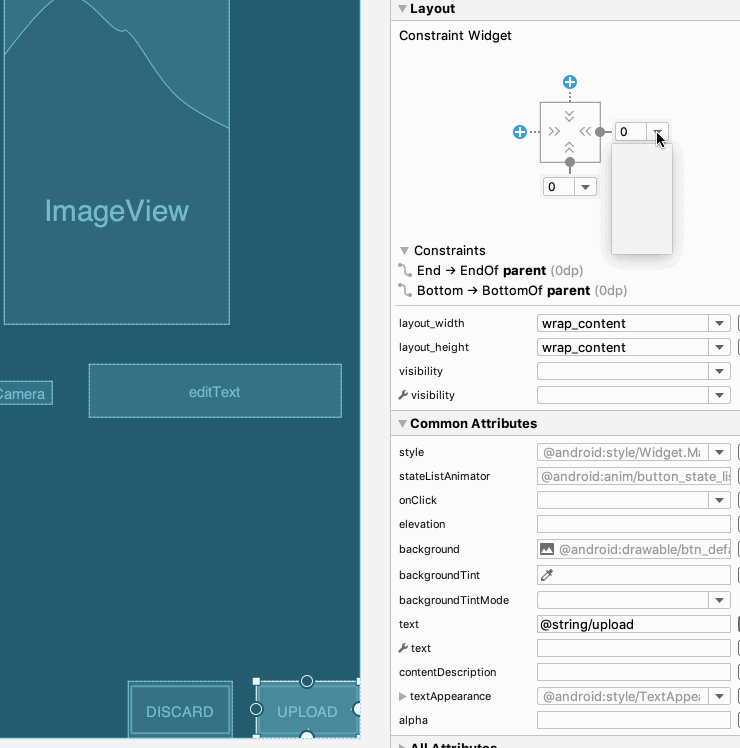Click the left anchor circle of UPLOAD button
740x748 pixels.
tap(256, 709)
